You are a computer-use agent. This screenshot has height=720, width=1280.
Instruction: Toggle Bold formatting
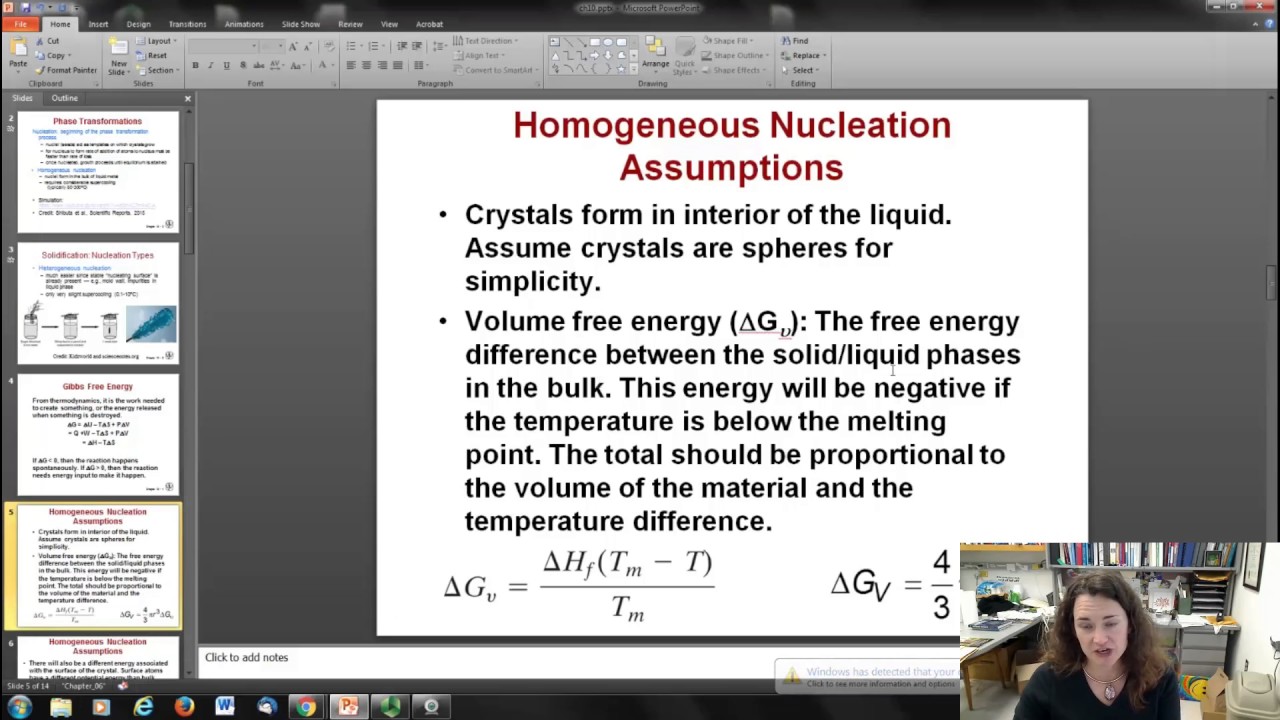point(195,65)
